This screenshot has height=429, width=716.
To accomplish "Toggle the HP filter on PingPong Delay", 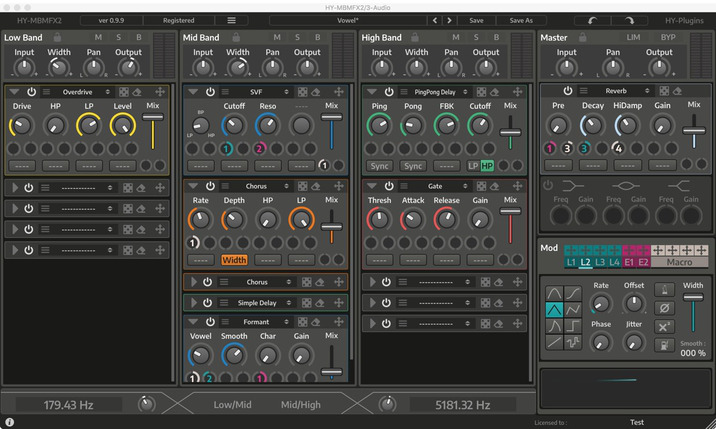I will (487, 166).
